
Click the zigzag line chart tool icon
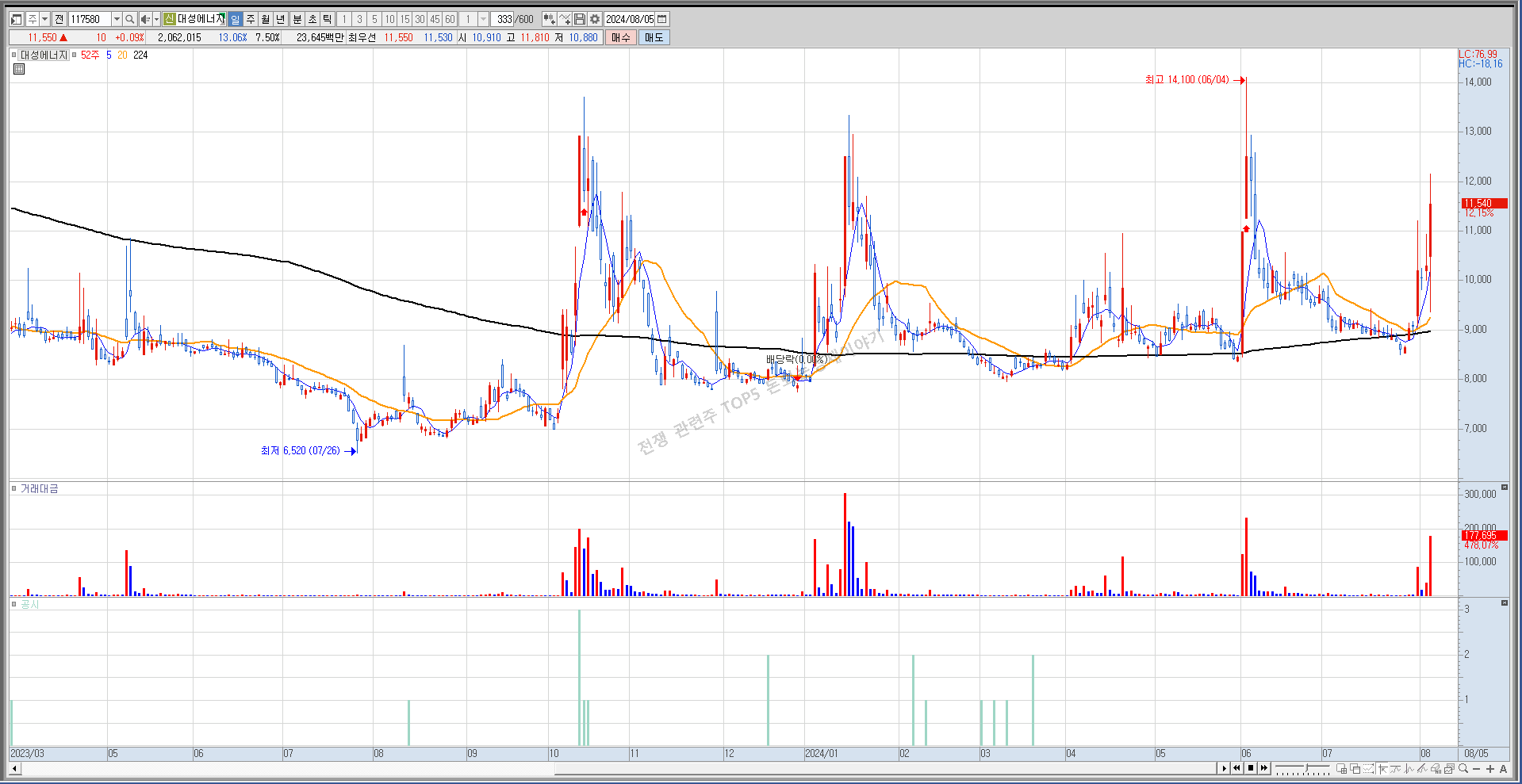(1409, 769)
